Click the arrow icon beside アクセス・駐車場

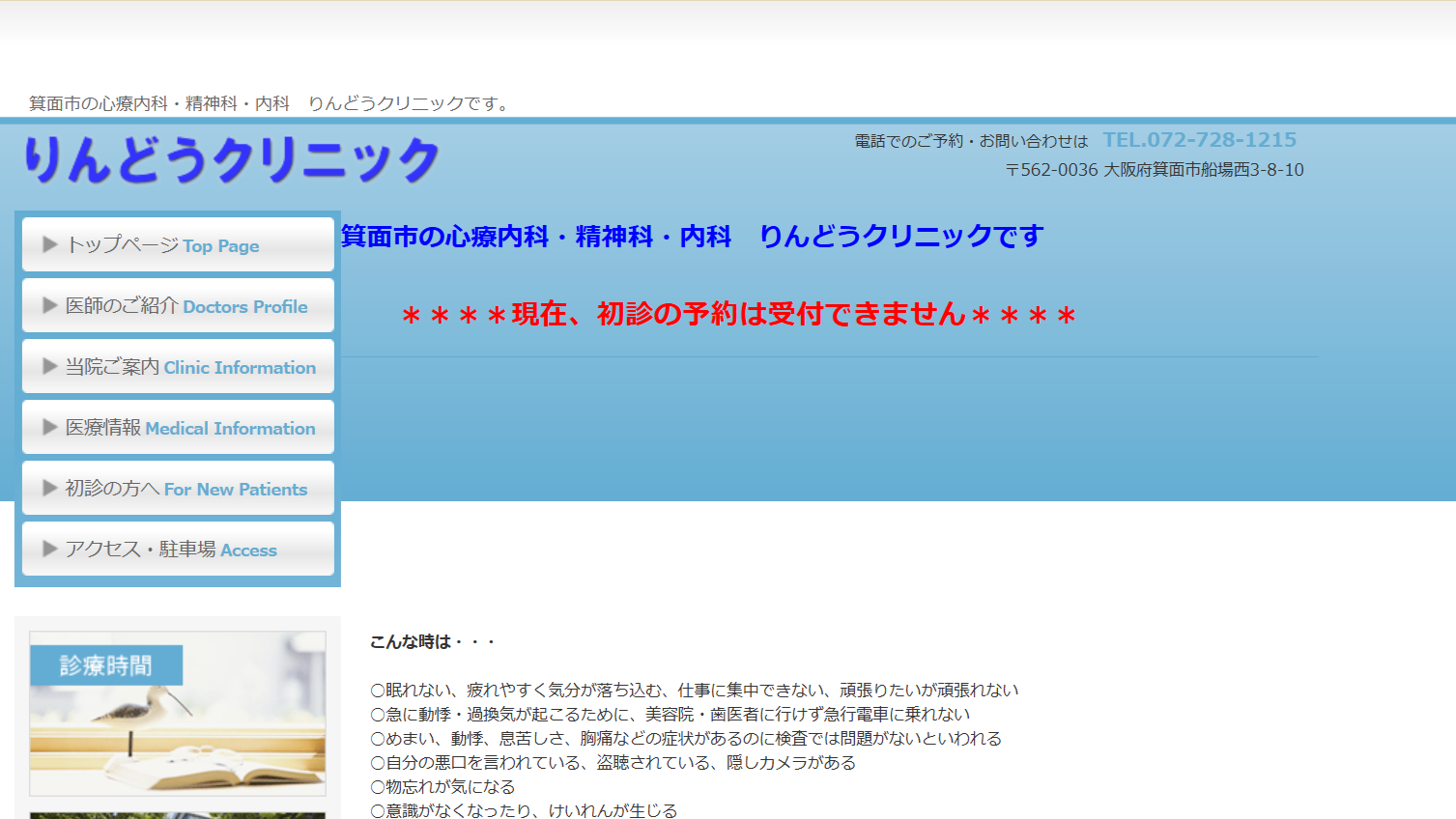point(50,549)
